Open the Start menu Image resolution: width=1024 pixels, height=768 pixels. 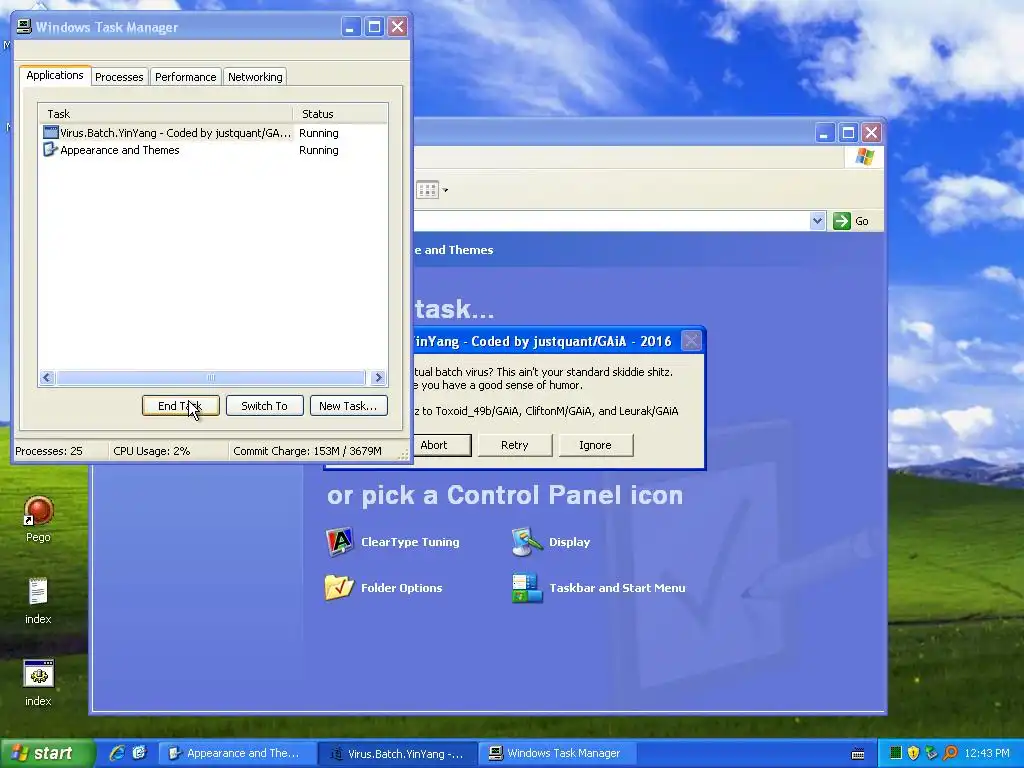click(46, 753)
